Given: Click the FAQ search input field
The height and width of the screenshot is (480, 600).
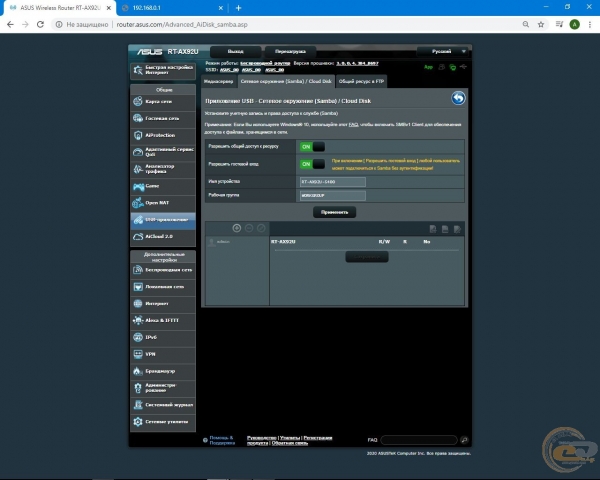Looking at the screenshot, I should click(419, 440).
